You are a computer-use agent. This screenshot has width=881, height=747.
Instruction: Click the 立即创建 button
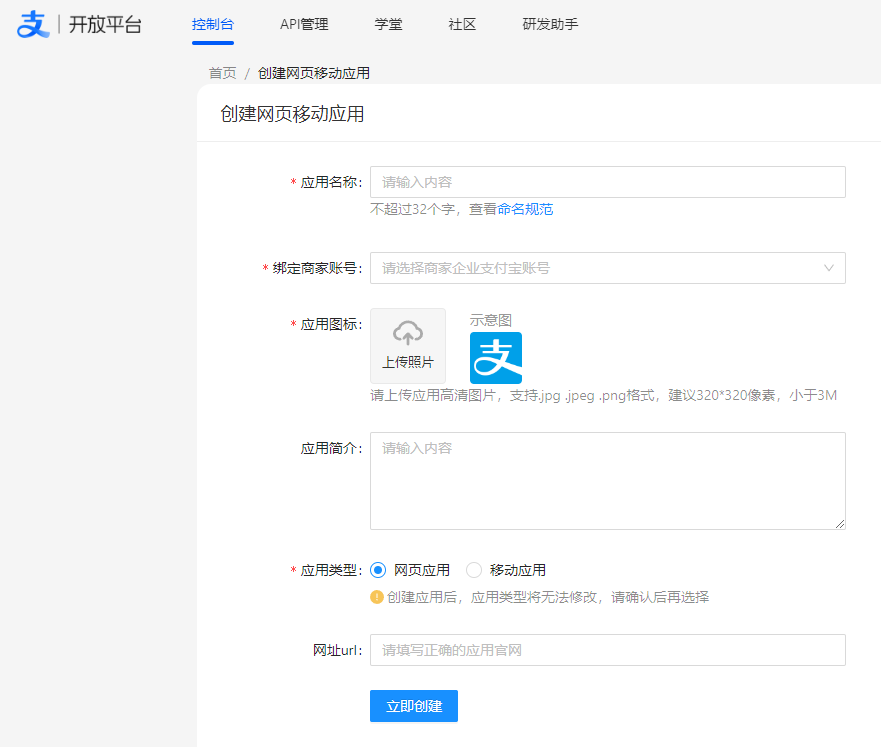pos(414,706)
